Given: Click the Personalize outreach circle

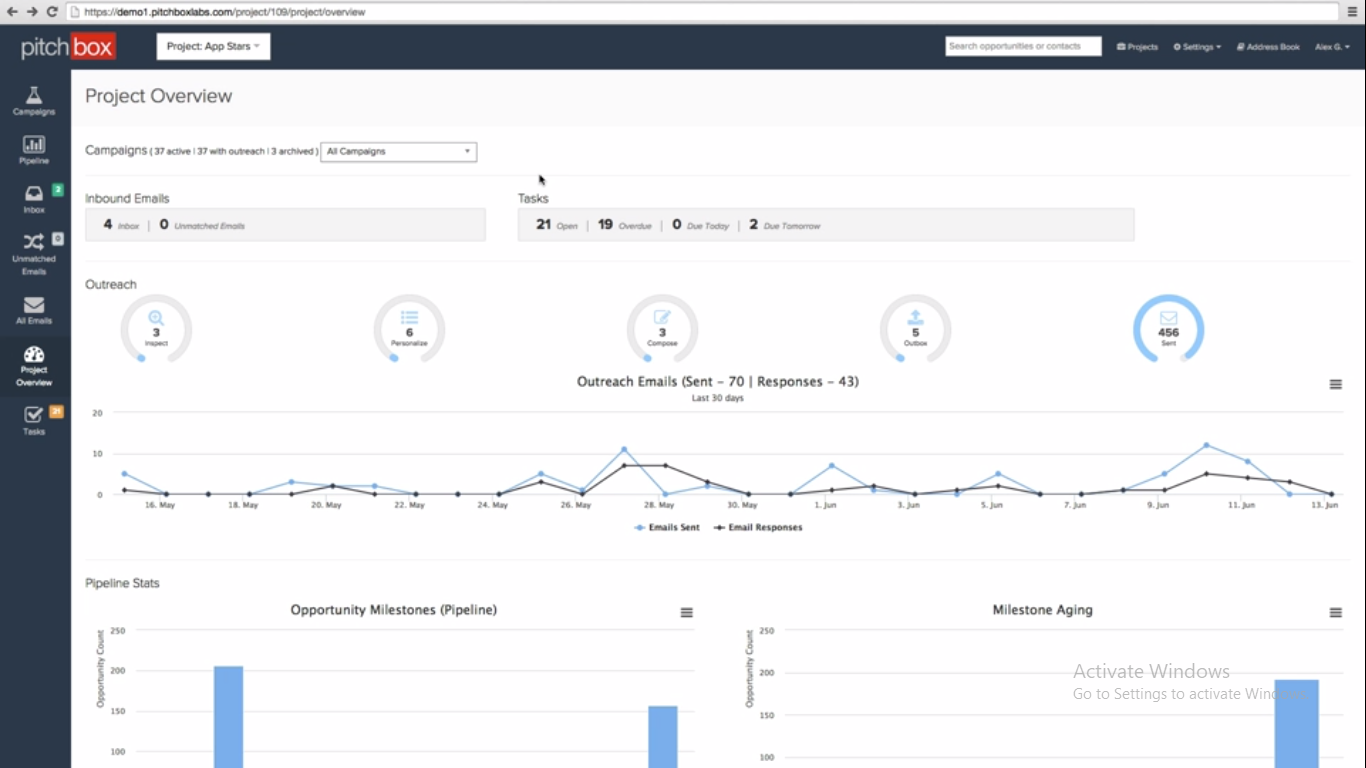Looking at the screenshot, I should pos(409,329).
